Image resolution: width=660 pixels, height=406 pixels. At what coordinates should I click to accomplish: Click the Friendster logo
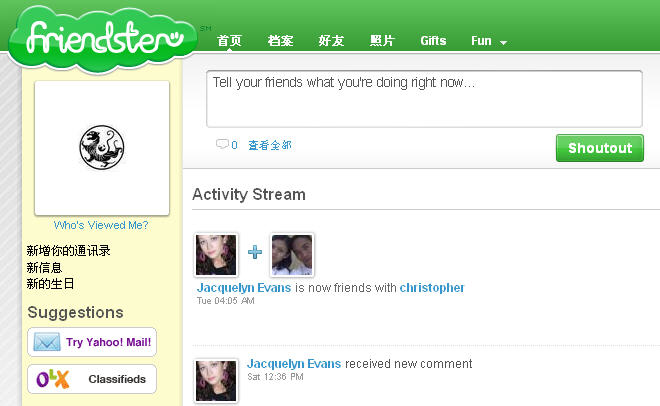(x=103, y=39)
